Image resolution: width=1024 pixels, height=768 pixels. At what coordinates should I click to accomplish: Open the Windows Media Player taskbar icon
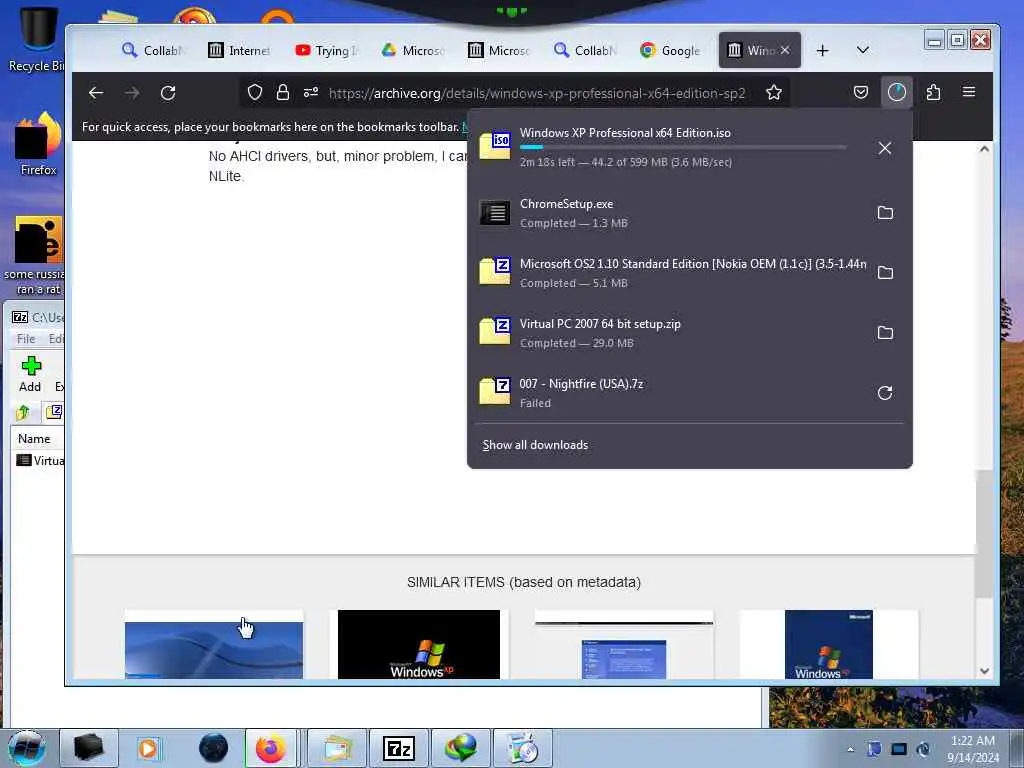[148, 748]
